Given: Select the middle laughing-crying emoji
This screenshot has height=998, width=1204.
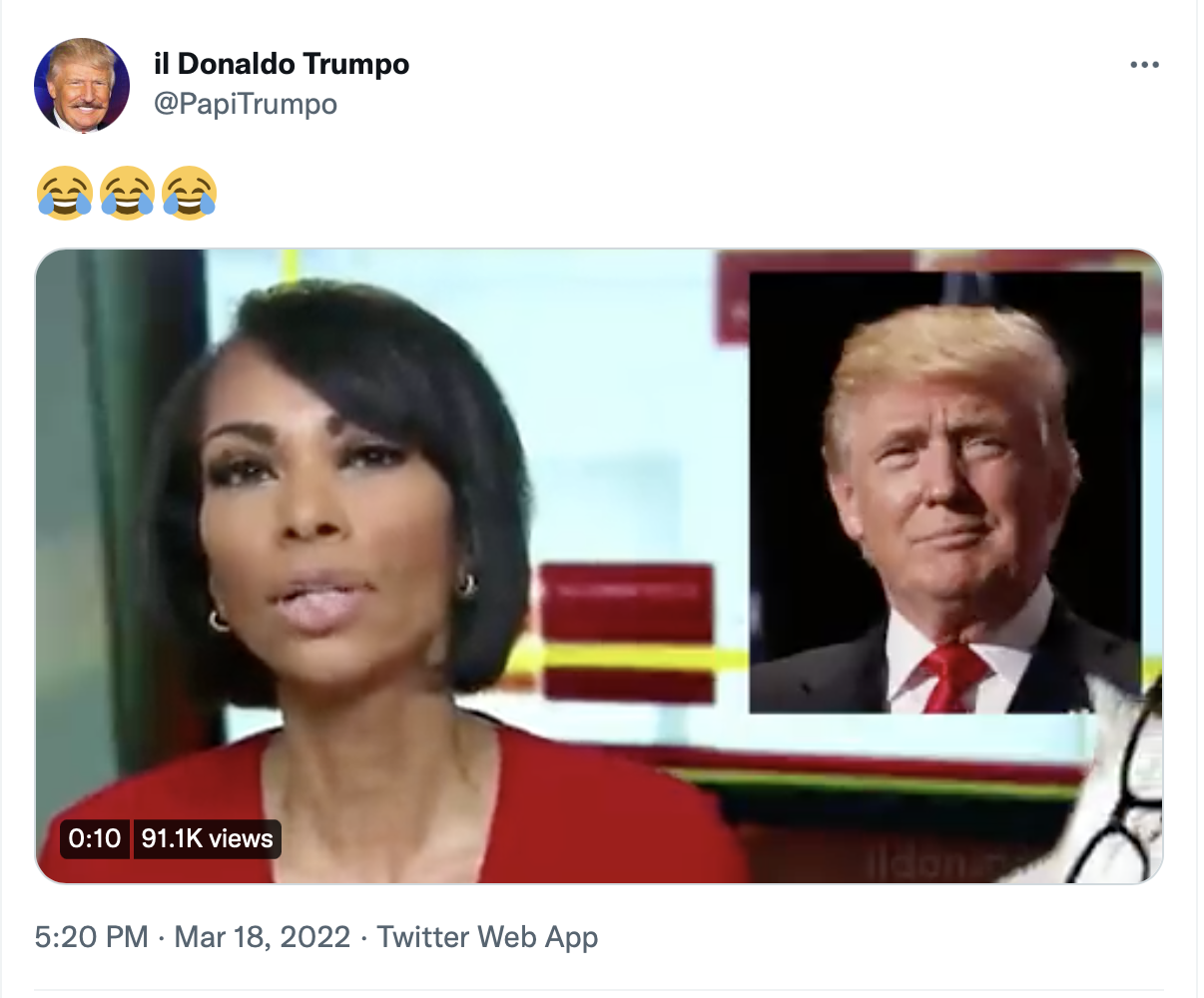Looking at the screenshot, I should 127,193.
